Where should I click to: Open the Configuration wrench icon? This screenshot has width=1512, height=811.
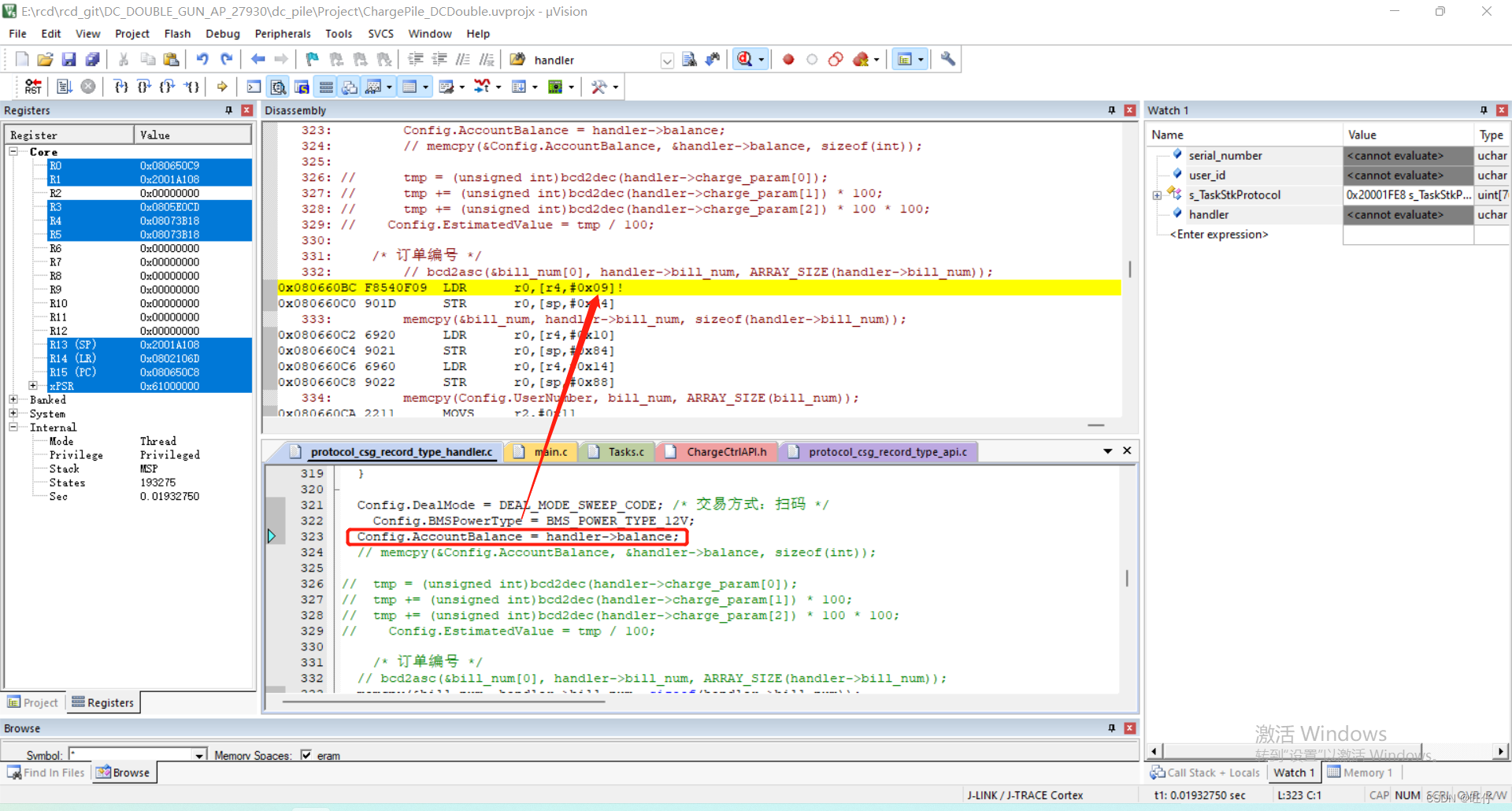coord(948,60)
